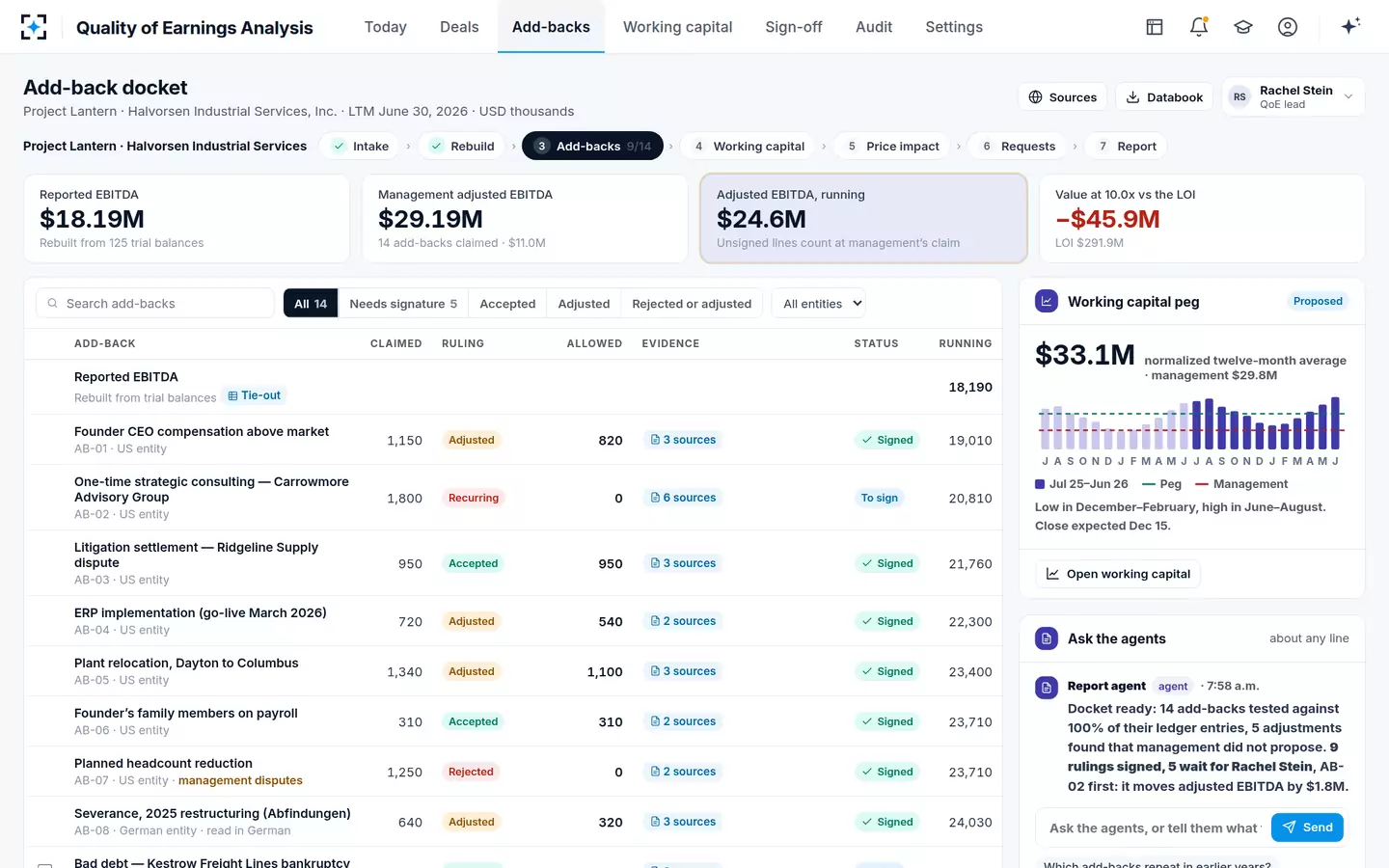The image size is (1389, 868).
Task: Filter by Rejected or adjusted
Action: (692, 303)
